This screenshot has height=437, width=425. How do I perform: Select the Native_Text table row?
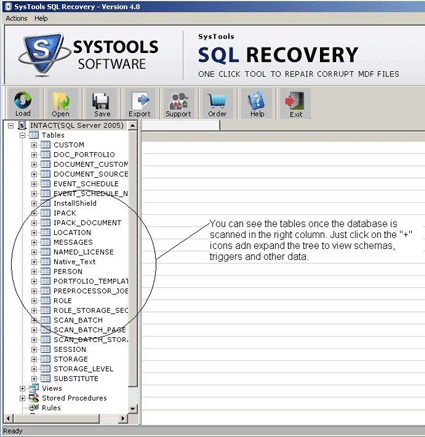[x=75, y=262]
